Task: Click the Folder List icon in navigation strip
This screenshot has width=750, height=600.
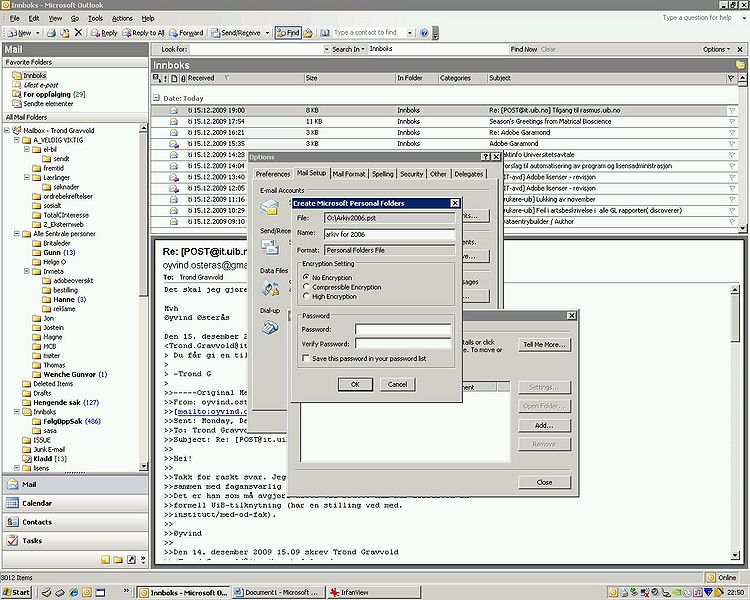Action: (119, 559)
